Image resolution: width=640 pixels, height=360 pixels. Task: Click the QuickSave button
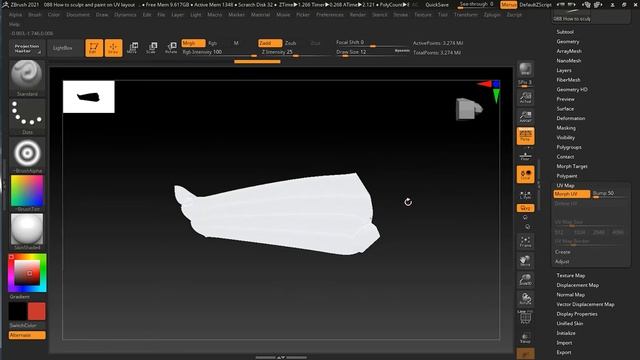coord(437,5)
